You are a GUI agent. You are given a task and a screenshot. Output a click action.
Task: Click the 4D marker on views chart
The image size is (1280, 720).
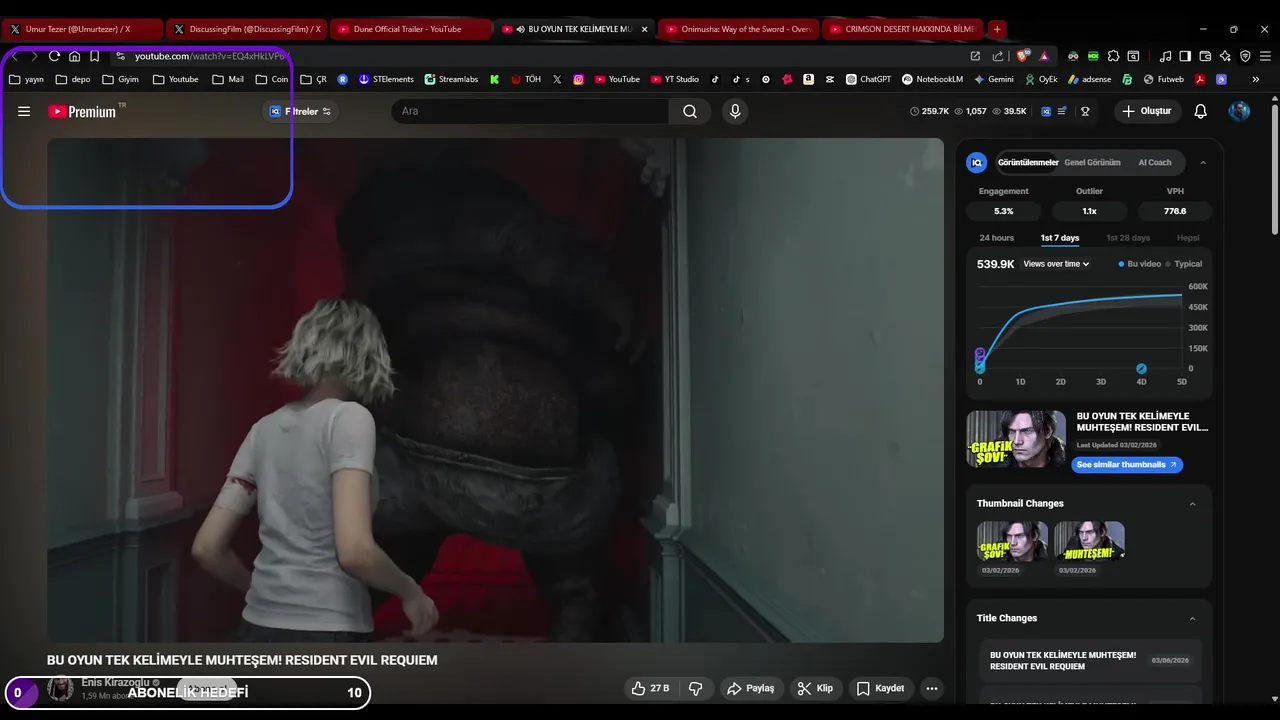point(1141,369)
